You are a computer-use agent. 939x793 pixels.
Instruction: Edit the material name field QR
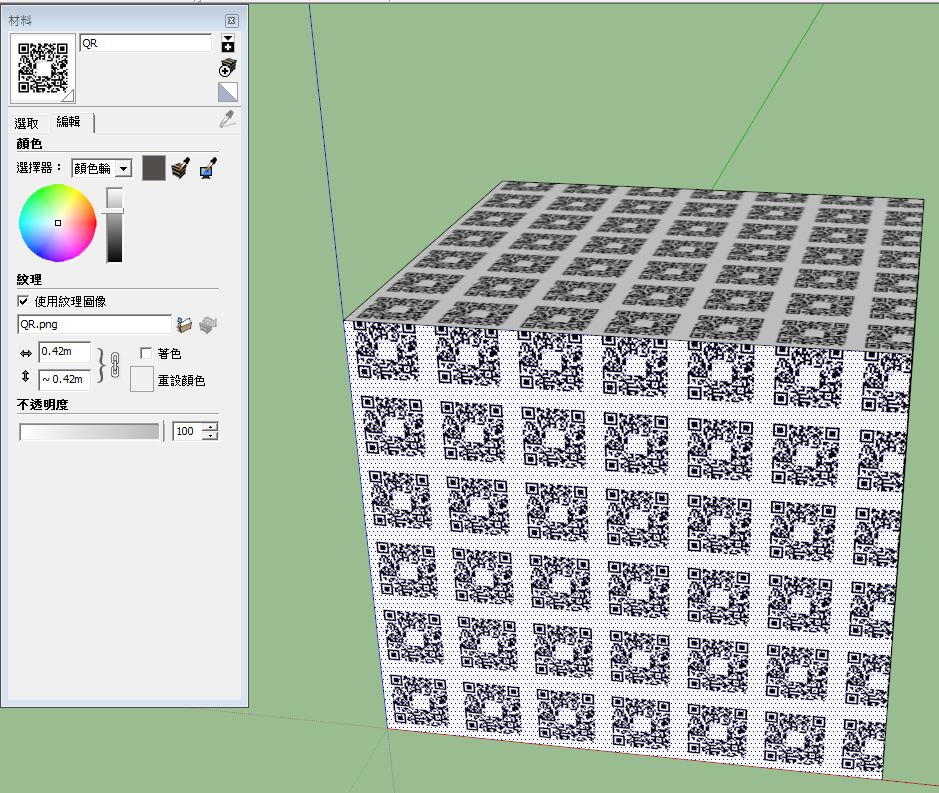click(146, 43)
